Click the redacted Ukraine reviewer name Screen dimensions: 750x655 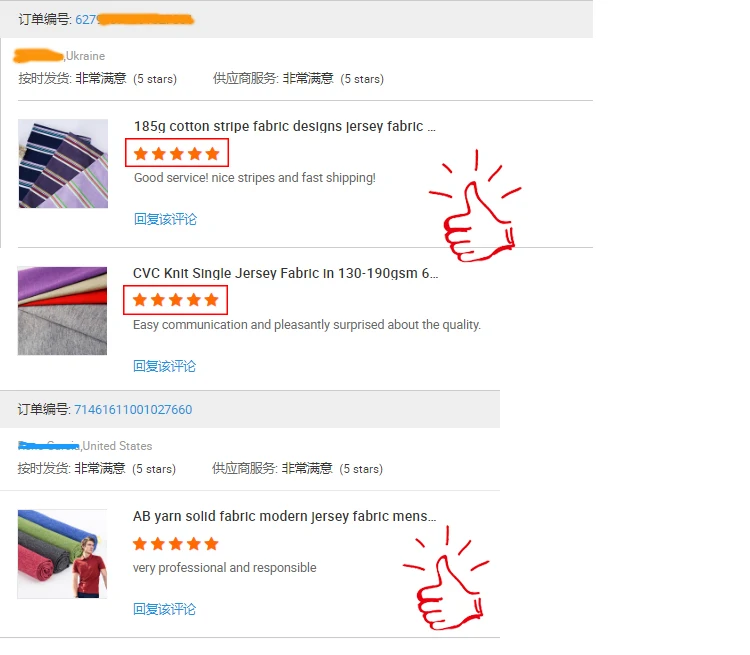pyautogui.click(x=39, y=56)
